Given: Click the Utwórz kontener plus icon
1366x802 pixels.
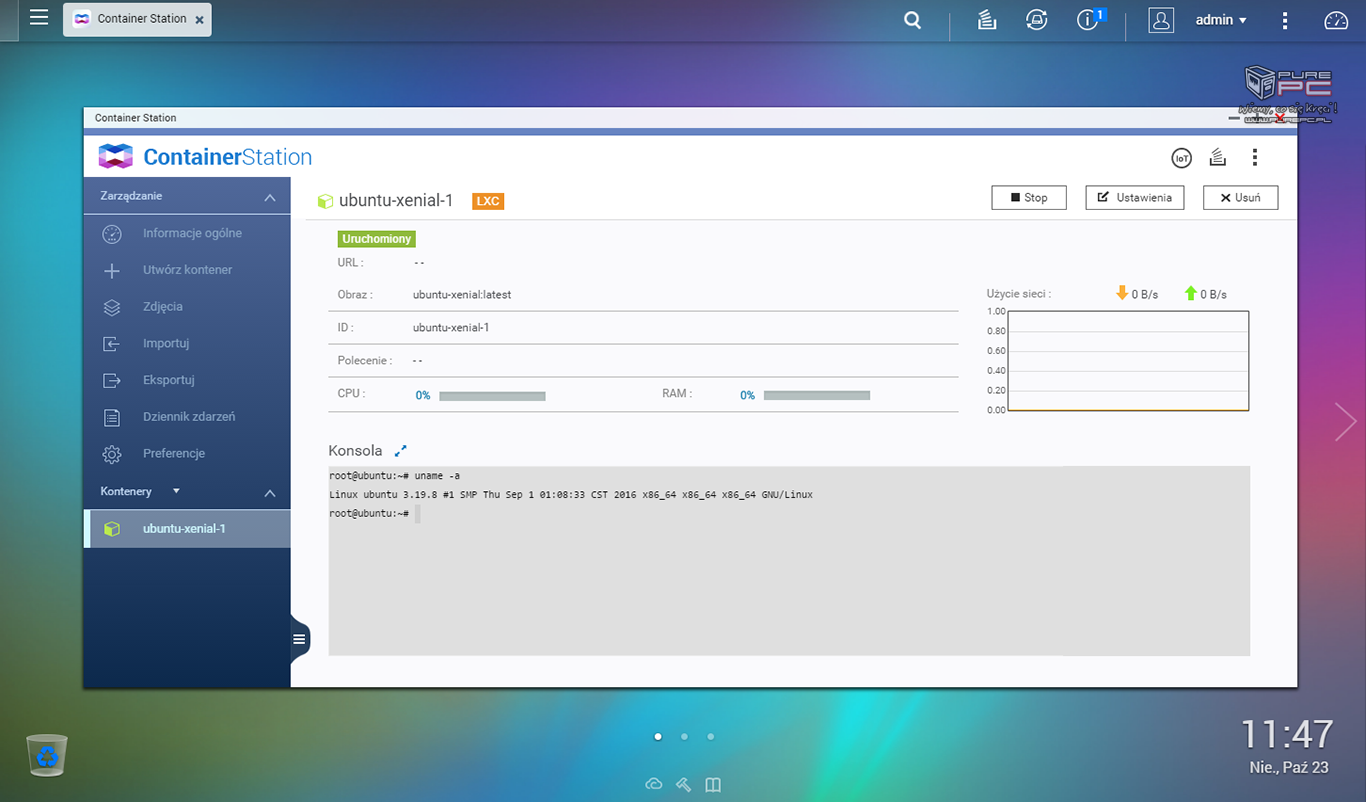Looking at the screenshot, I should (x=112, y=271).
